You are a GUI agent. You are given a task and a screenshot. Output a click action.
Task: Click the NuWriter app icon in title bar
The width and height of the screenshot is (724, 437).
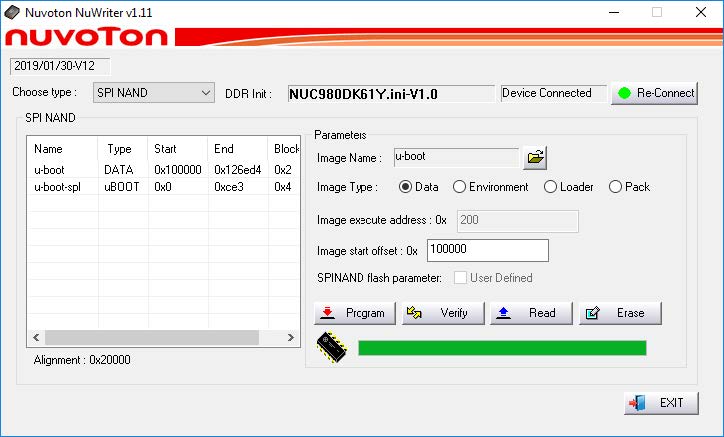click(12, 12)
